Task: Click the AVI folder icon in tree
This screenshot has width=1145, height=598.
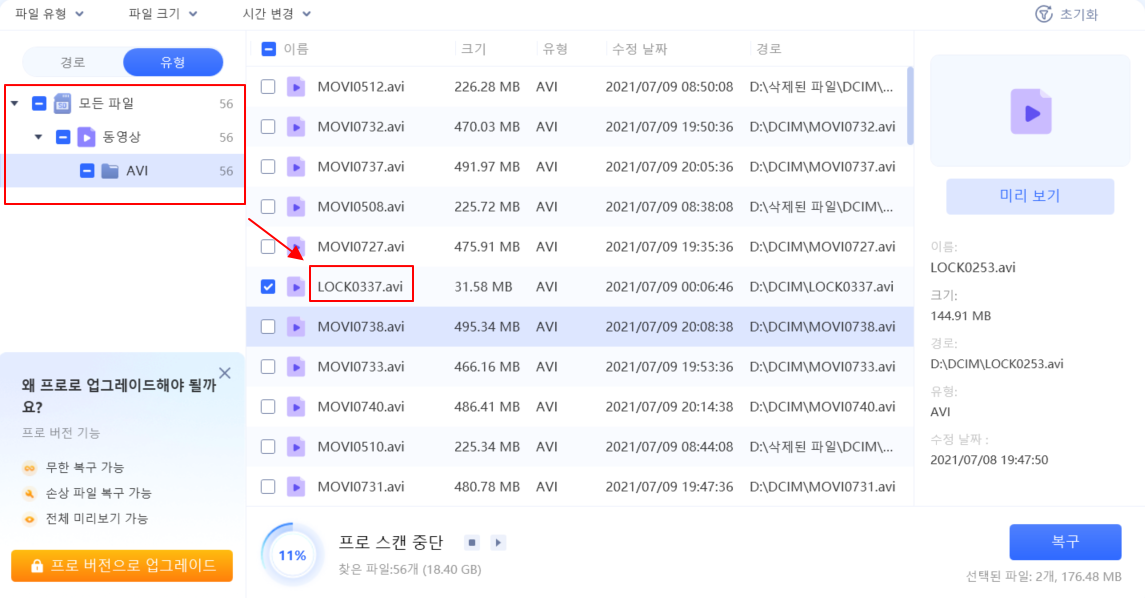Action: (110, 171)
